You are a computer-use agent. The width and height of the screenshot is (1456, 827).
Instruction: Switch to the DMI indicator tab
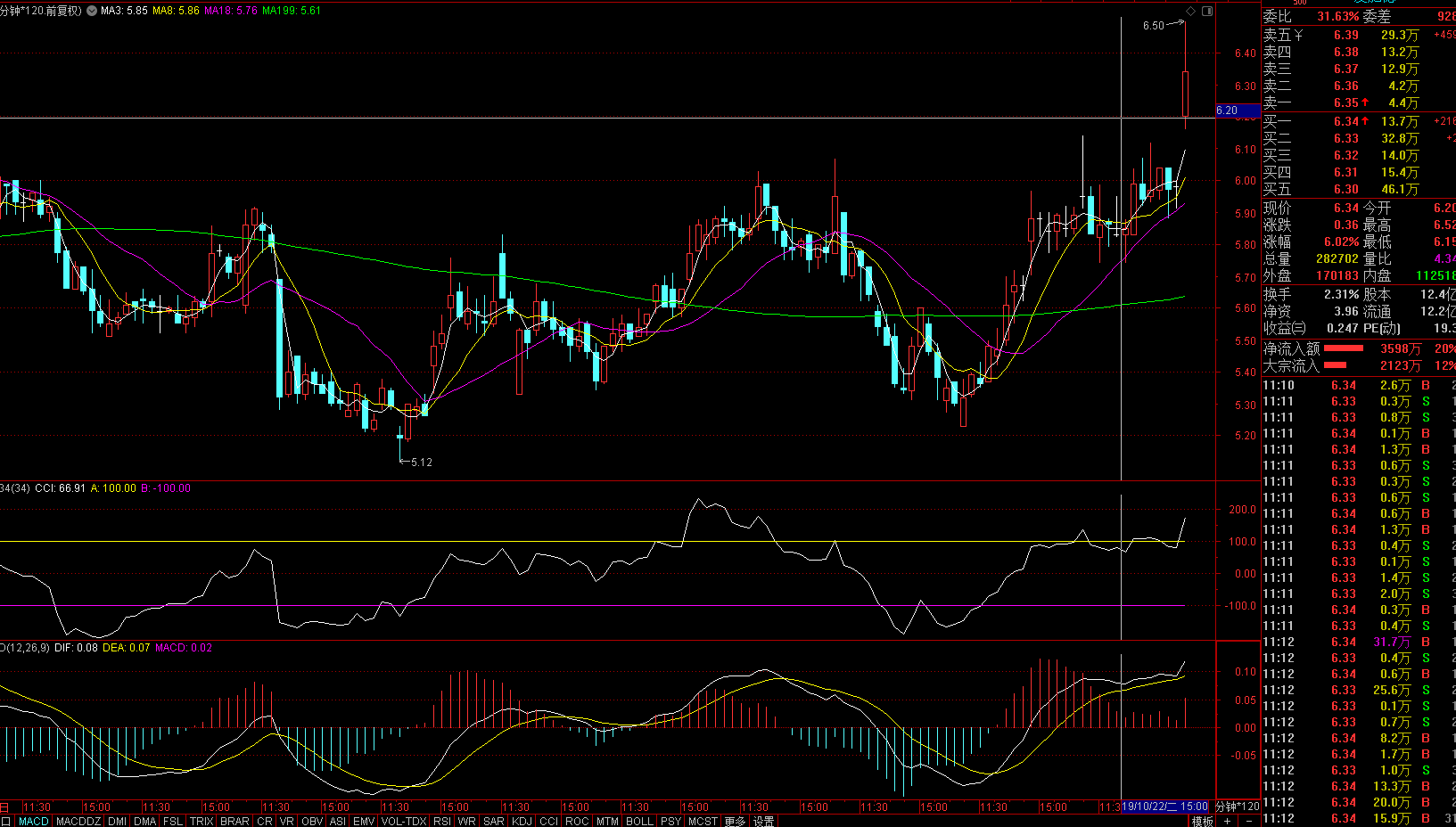117,821
